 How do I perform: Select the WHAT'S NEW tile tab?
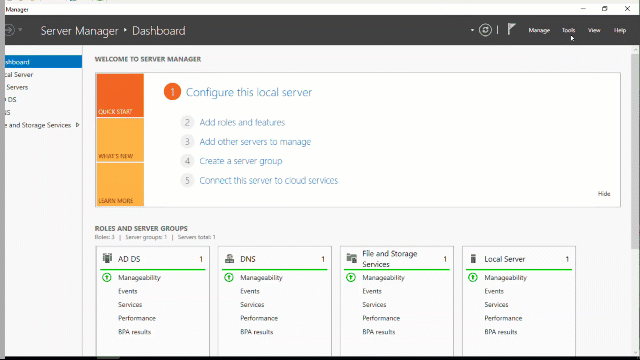tap(120, 140)
